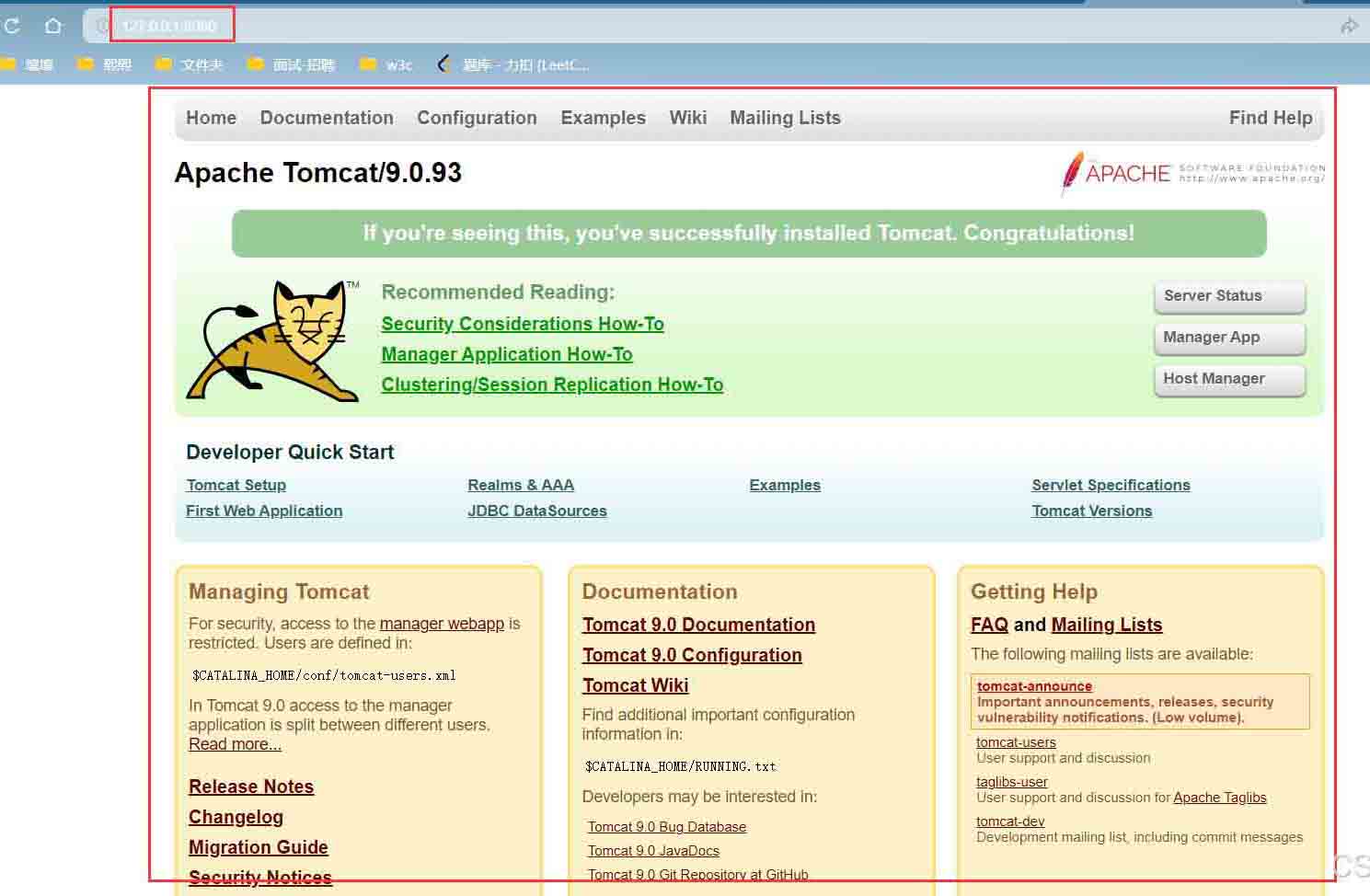
Task: Go to Find Help in navigation bar
Action: point(1270,118)
